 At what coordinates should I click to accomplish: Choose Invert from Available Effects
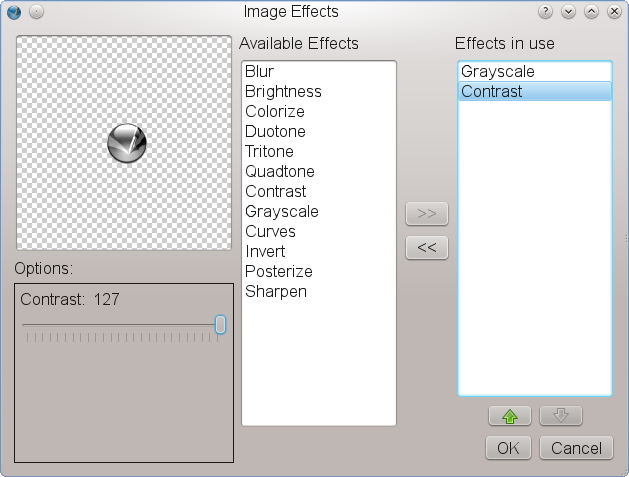(265, 252)
